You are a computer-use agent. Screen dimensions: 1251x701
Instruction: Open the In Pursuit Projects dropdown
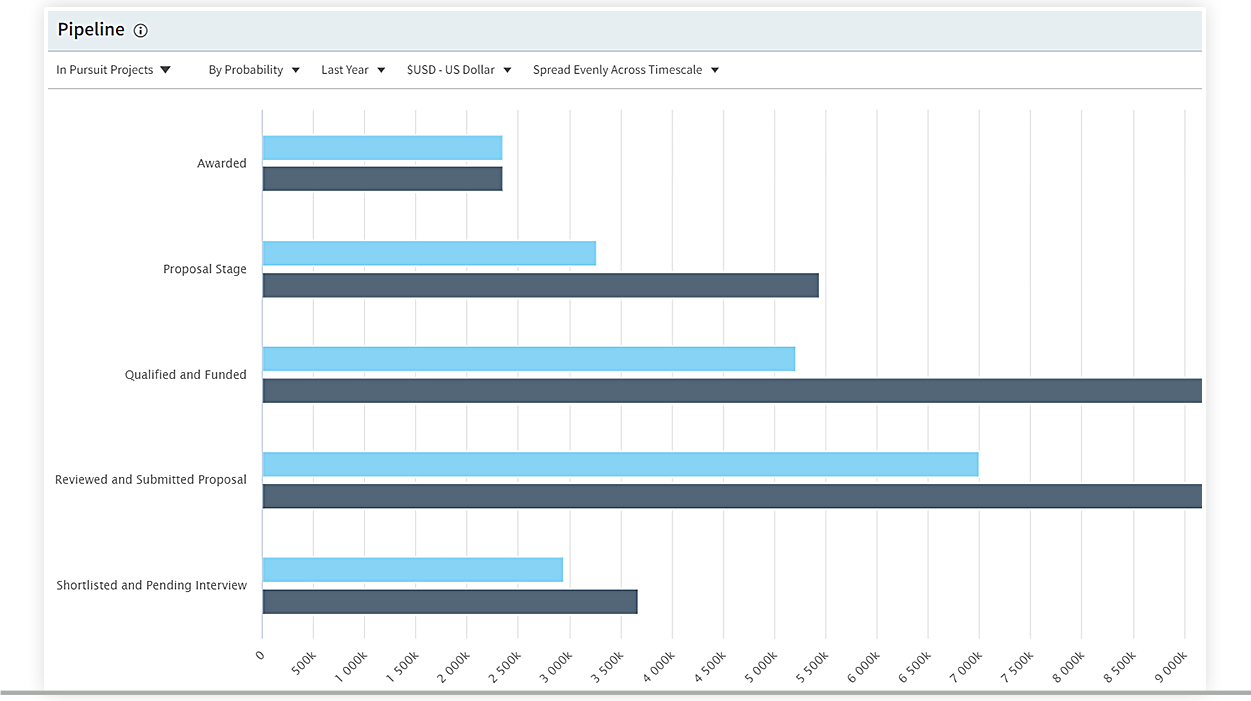105,69
